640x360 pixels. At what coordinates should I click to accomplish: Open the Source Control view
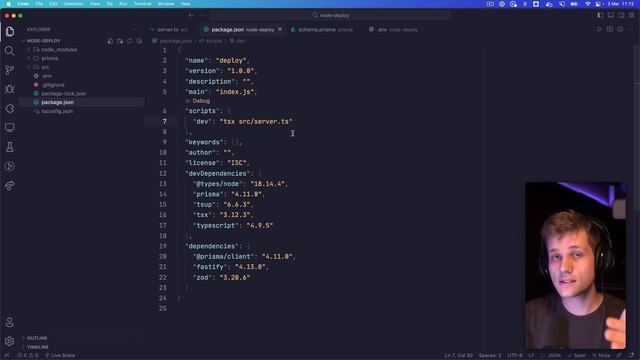point(10,70)
